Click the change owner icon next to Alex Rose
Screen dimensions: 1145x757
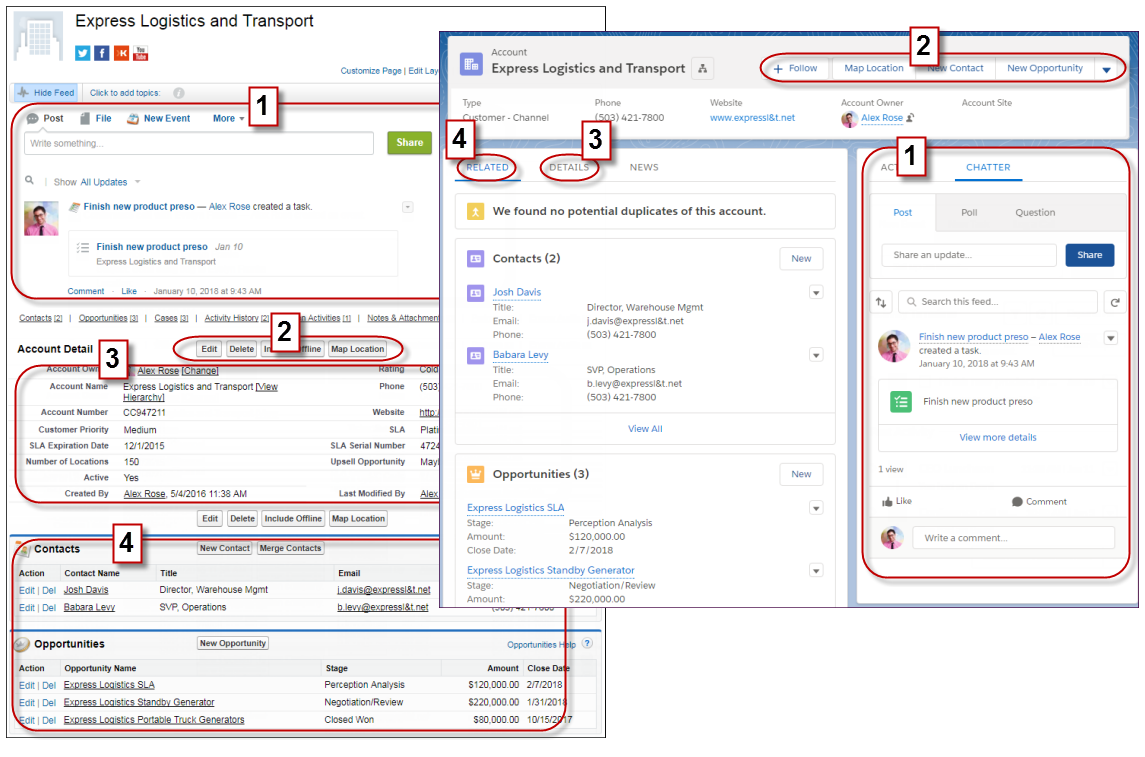(x=910, y=118)
